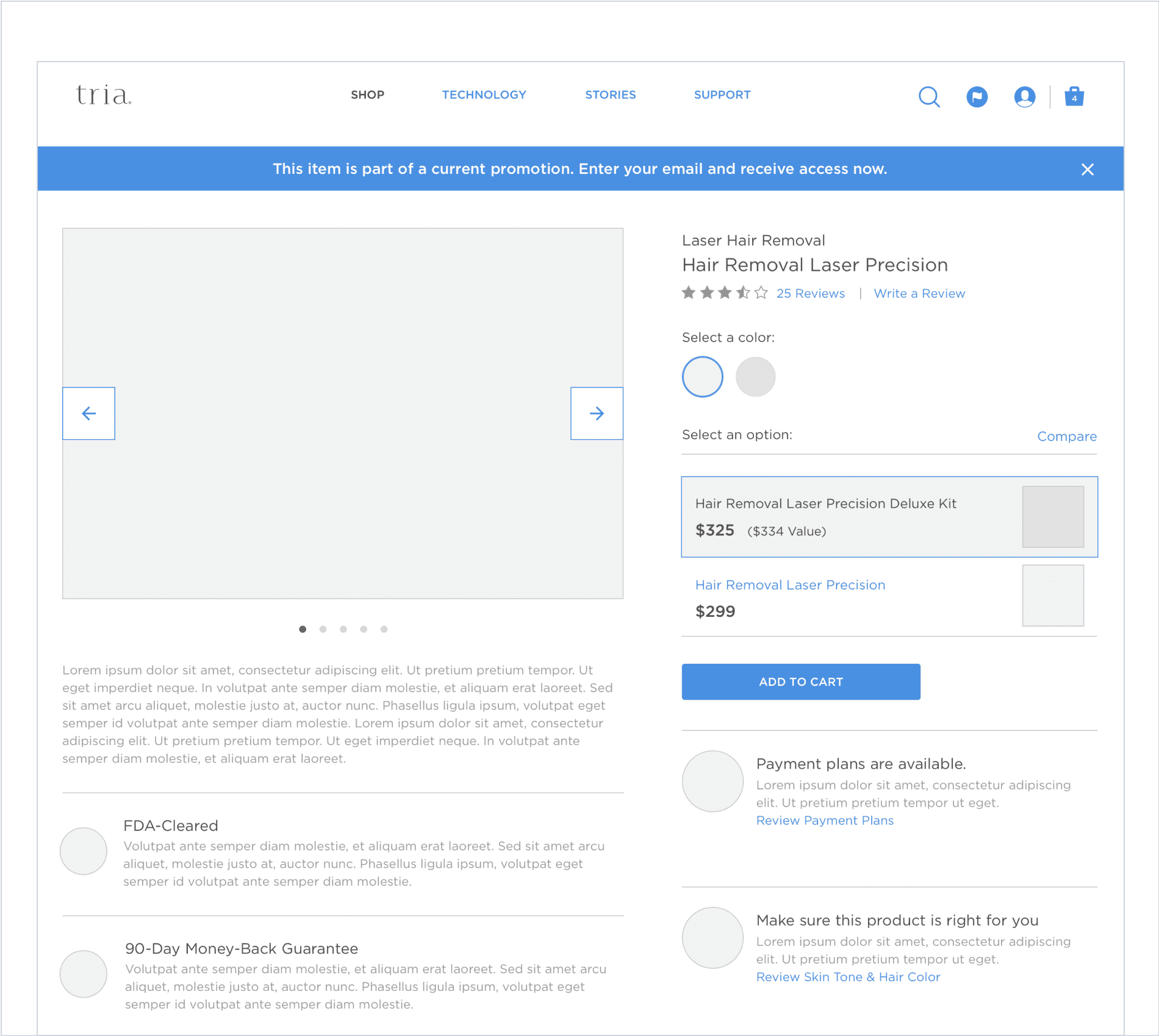
Task: Click the promotion banner message text
Action: pos(580,169)
